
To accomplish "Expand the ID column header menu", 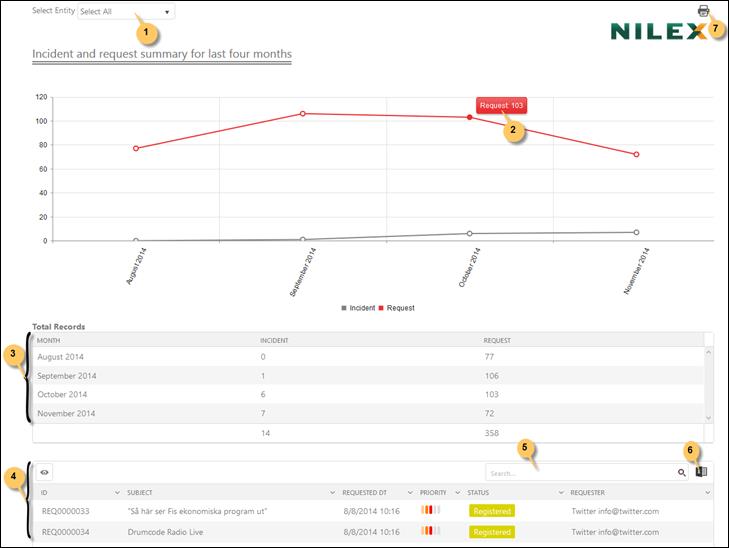I will (118, 493).
